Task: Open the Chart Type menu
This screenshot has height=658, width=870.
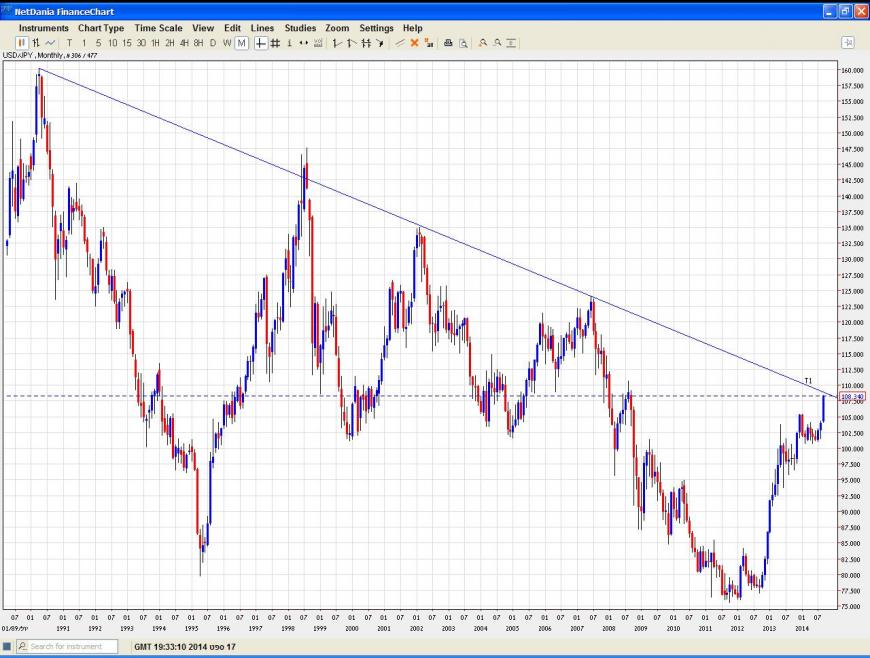Action: pos(101,28)
